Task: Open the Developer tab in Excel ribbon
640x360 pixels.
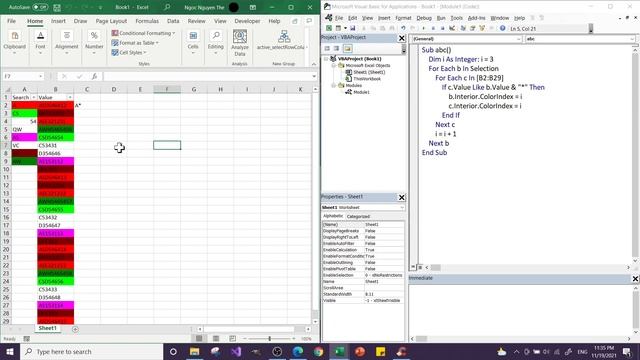Action: [247, 21]
